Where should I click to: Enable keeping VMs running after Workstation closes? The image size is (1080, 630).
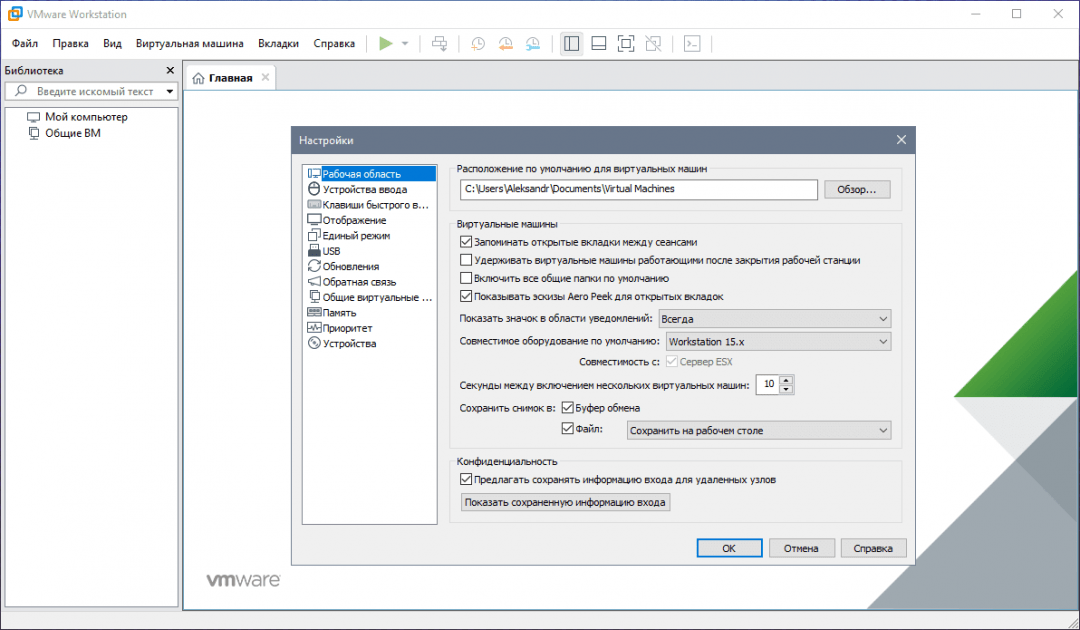[465, 260]
